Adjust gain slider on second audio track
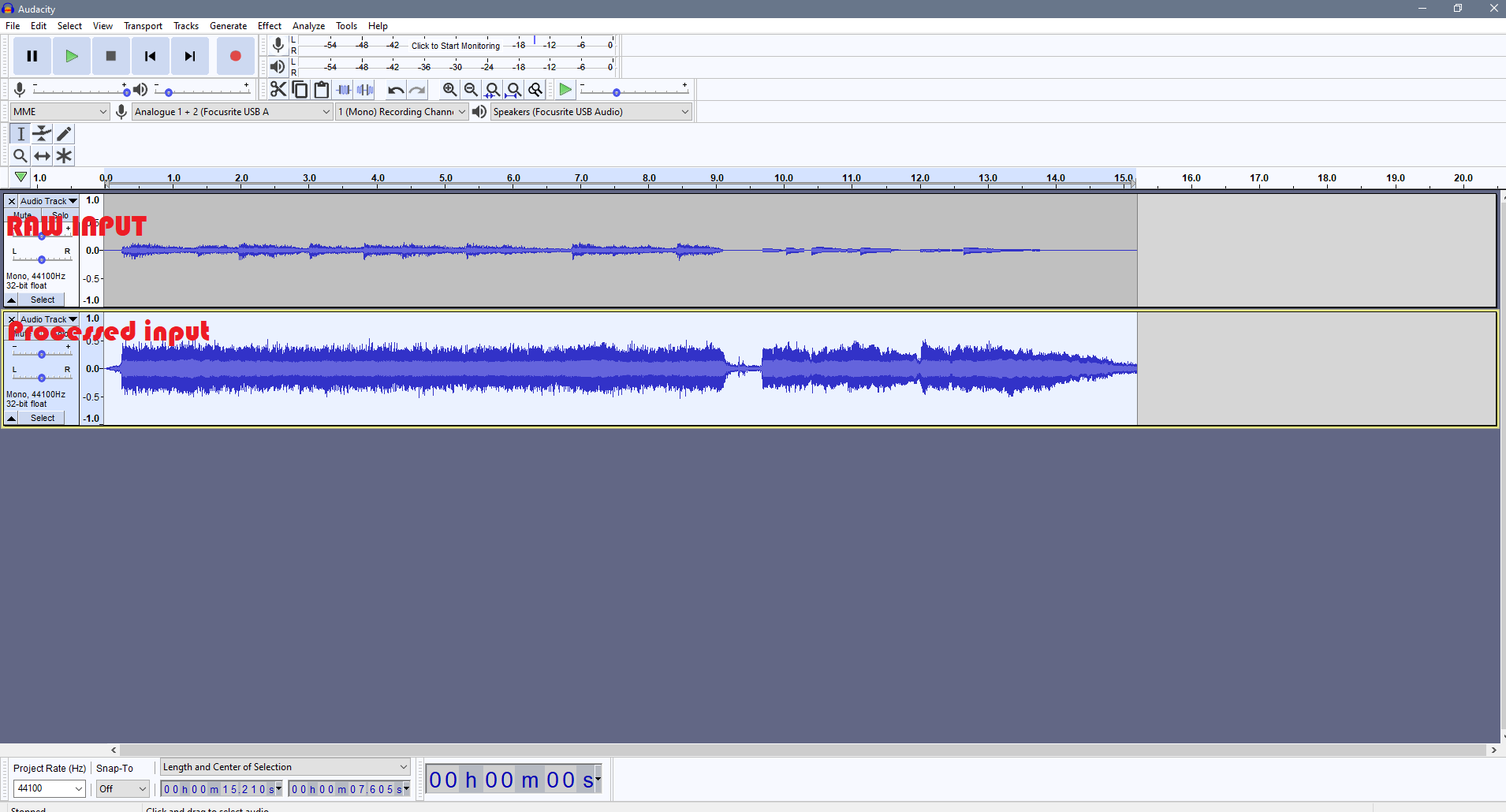1506x812 pixels. (x=42, y=354)
